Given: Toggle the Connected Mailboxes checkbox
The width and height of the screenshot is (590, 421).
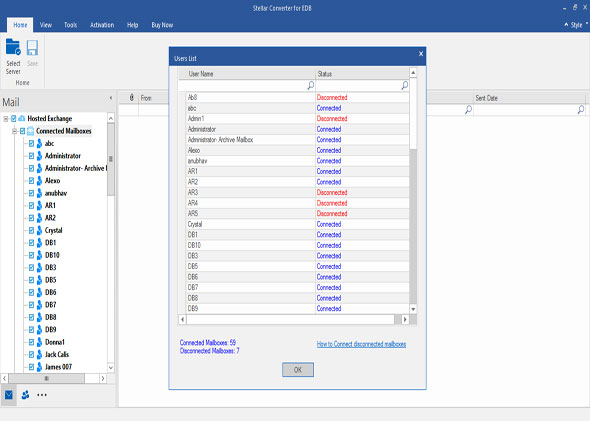Looking at the screenshot, I should (22, 131).
